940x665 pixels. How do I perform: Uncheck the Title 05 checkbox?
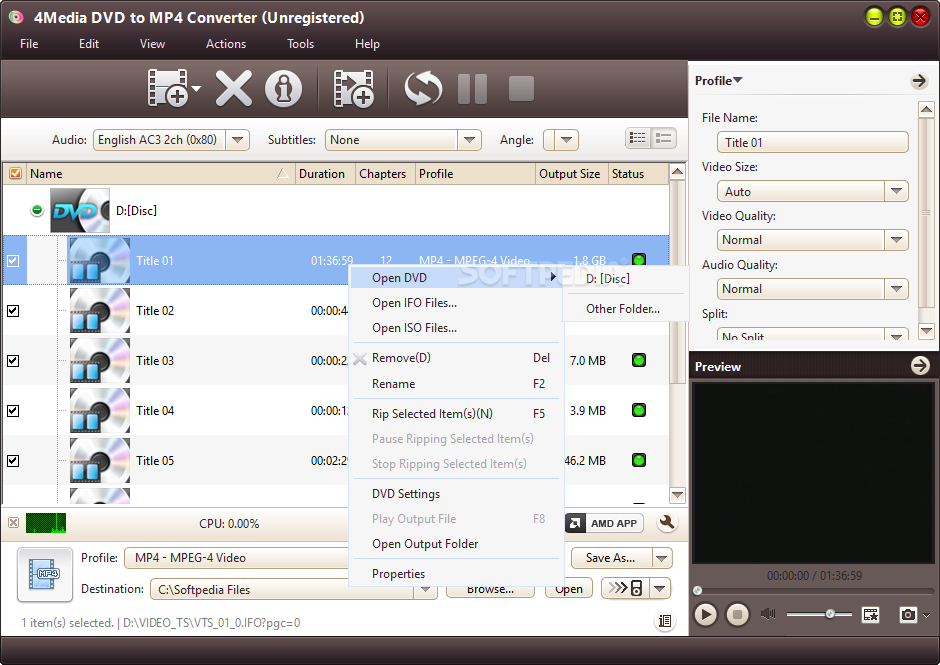(x=13, y=461)
